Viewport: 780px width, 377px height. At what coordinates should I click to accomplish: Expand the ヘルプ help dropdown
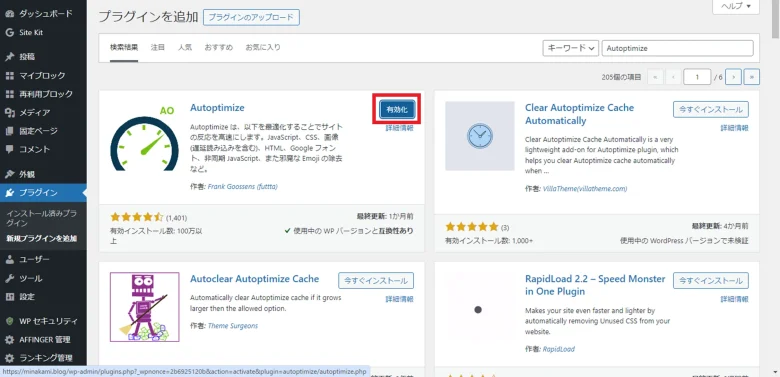click(736, 6)
